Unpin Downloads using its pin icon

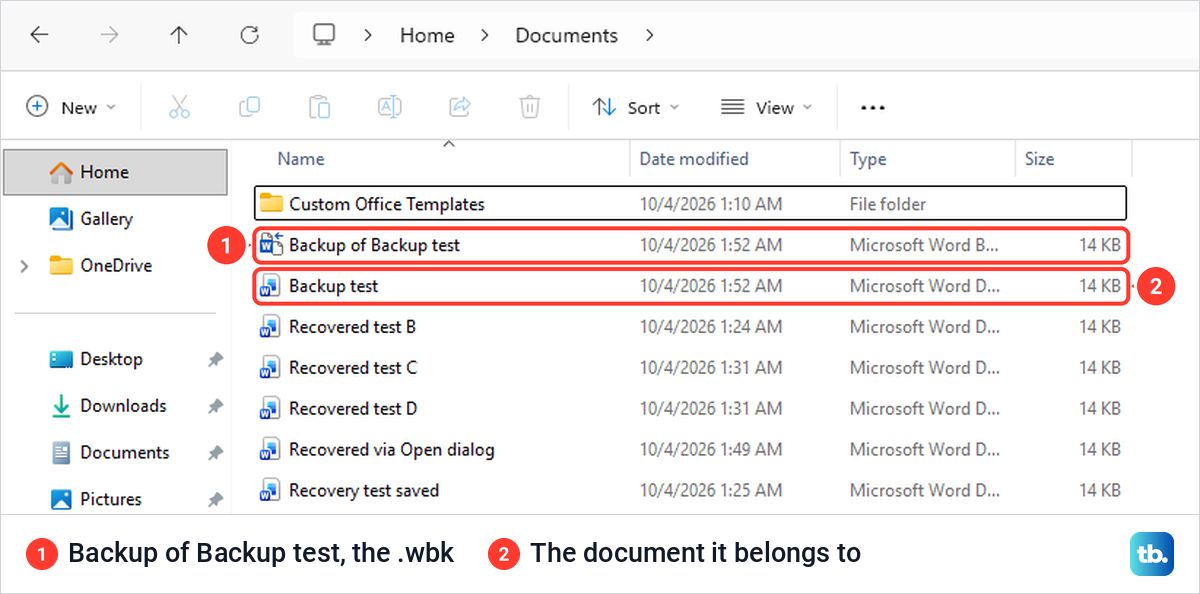coord(214,406)
